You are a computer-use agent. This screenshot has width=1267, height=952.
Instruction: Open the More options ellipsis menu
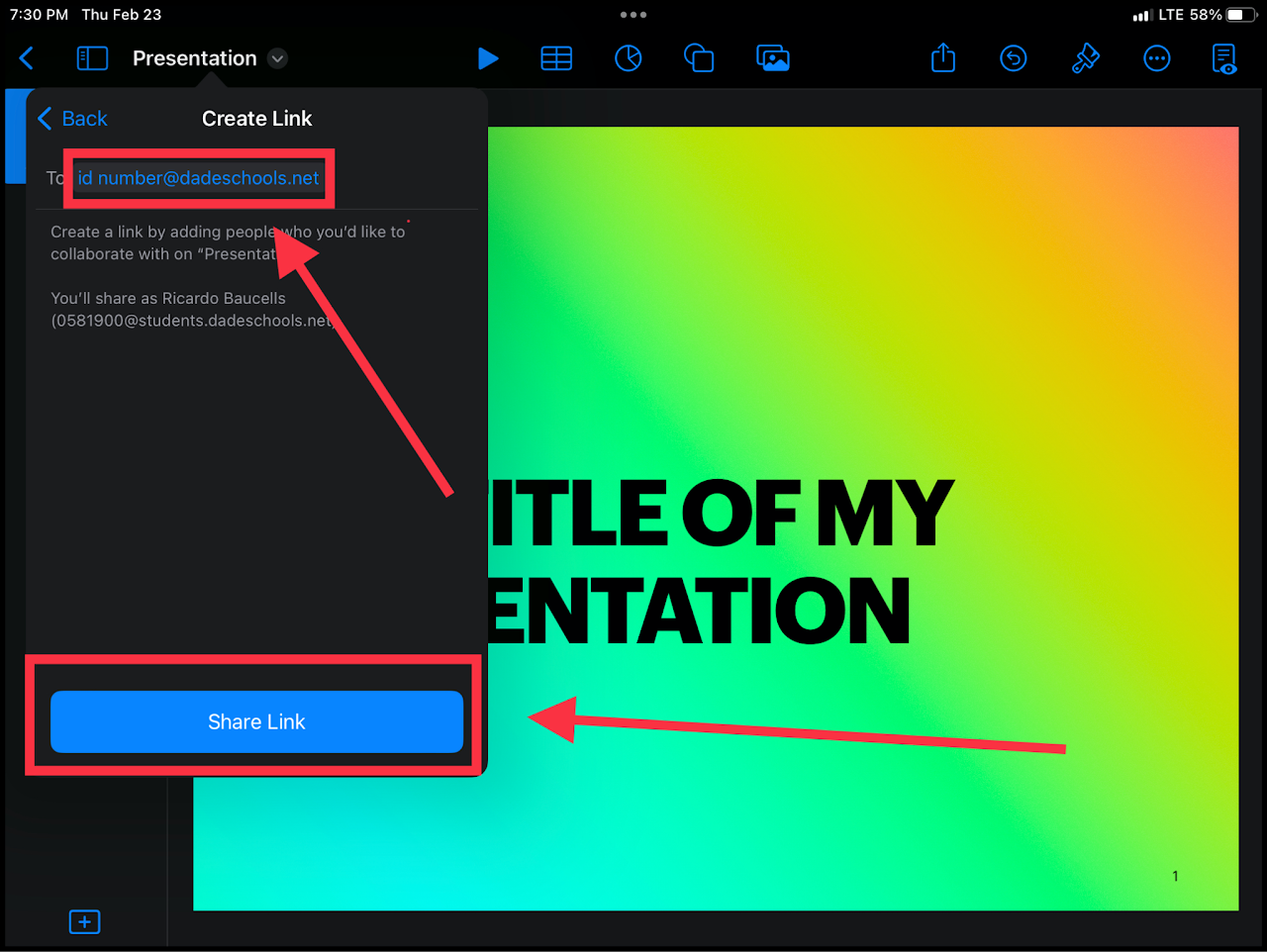(x=1156, y=58)
